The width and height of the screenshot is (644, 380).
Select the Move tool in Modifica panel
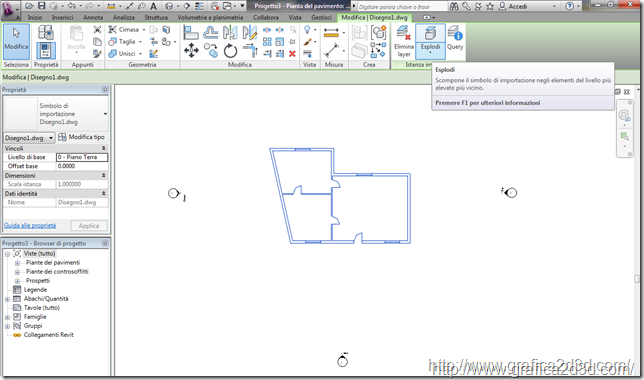pos(191,51)
